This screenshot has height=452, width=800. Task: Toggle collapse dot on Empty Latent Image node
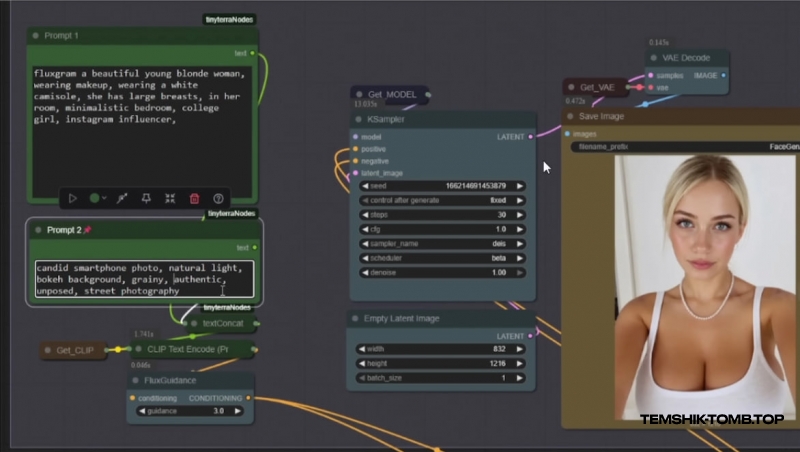357,319
